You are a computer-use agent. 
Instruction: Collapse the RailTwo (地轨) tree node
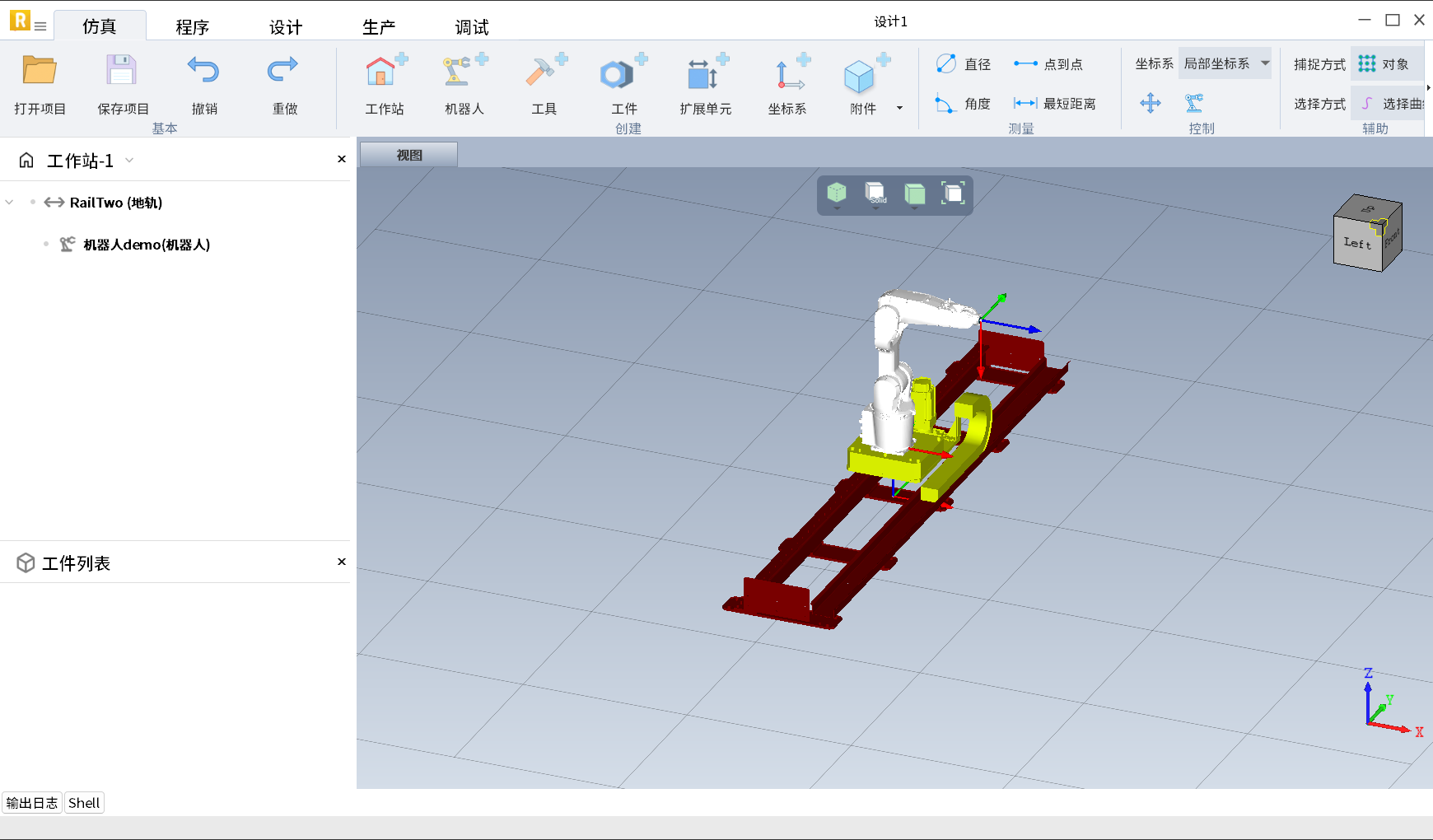click(x=10, y=203)
